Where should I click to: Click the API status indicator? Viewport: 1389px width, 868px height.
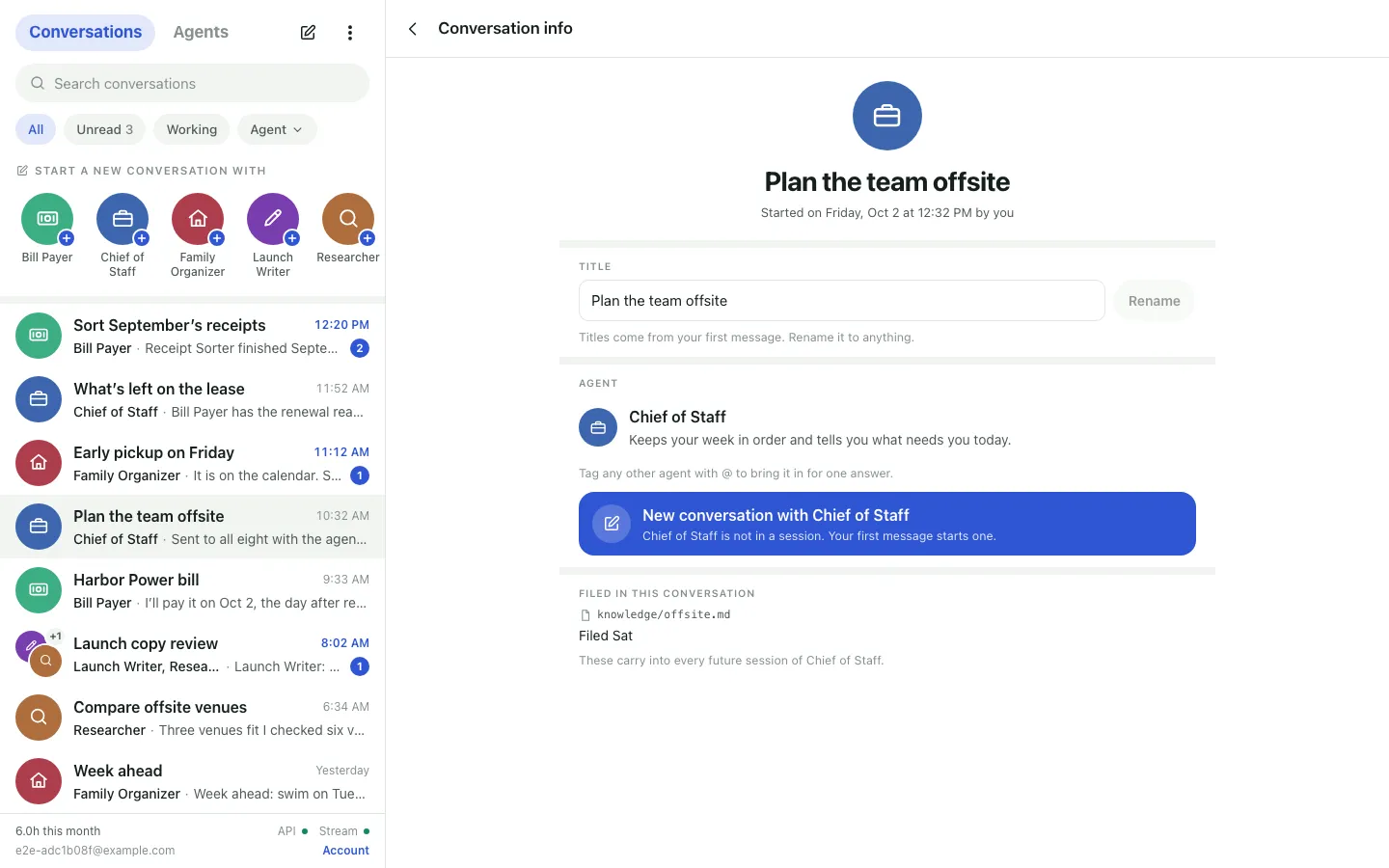click(x=292, y=831)
